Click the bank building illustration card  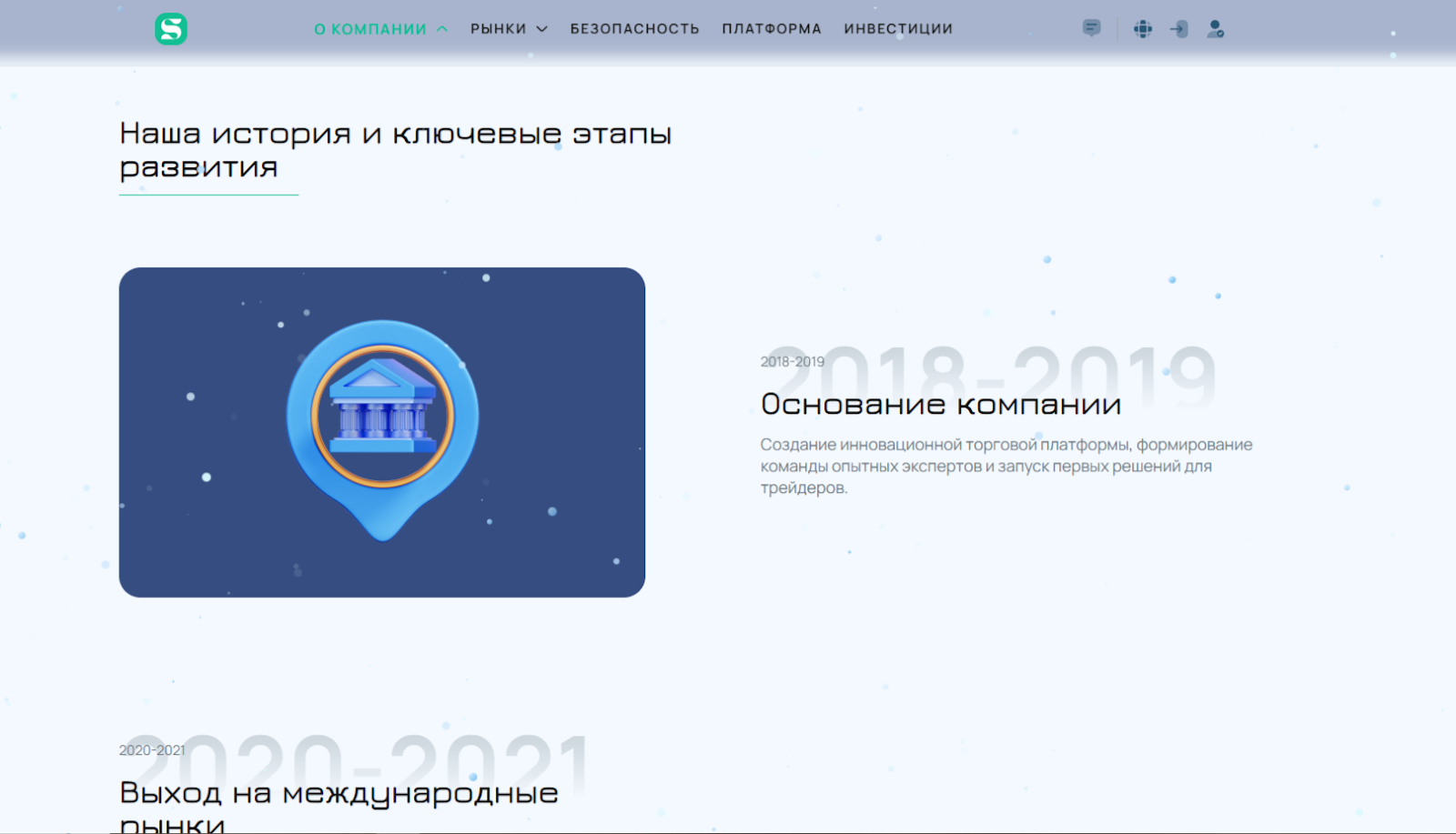point(382,431)
